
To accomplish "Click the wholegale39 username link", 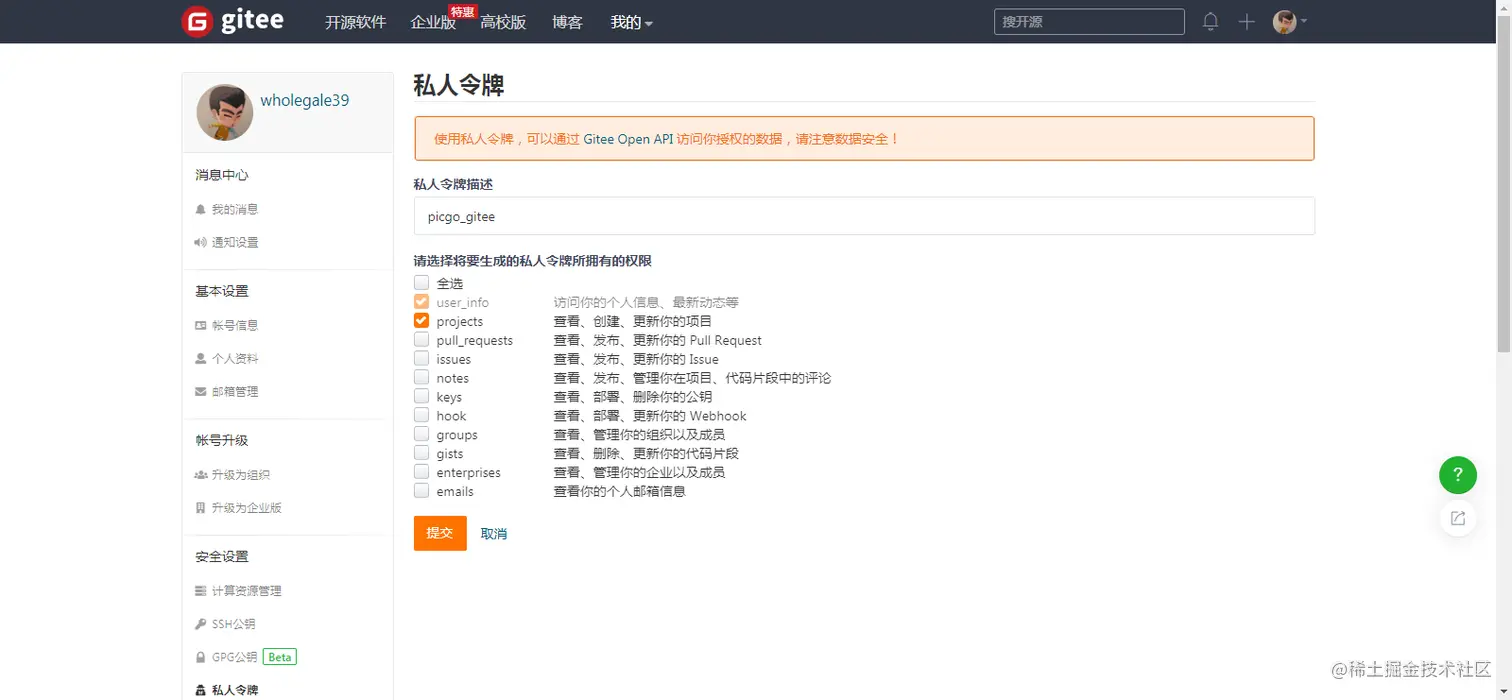I will 305,100.
